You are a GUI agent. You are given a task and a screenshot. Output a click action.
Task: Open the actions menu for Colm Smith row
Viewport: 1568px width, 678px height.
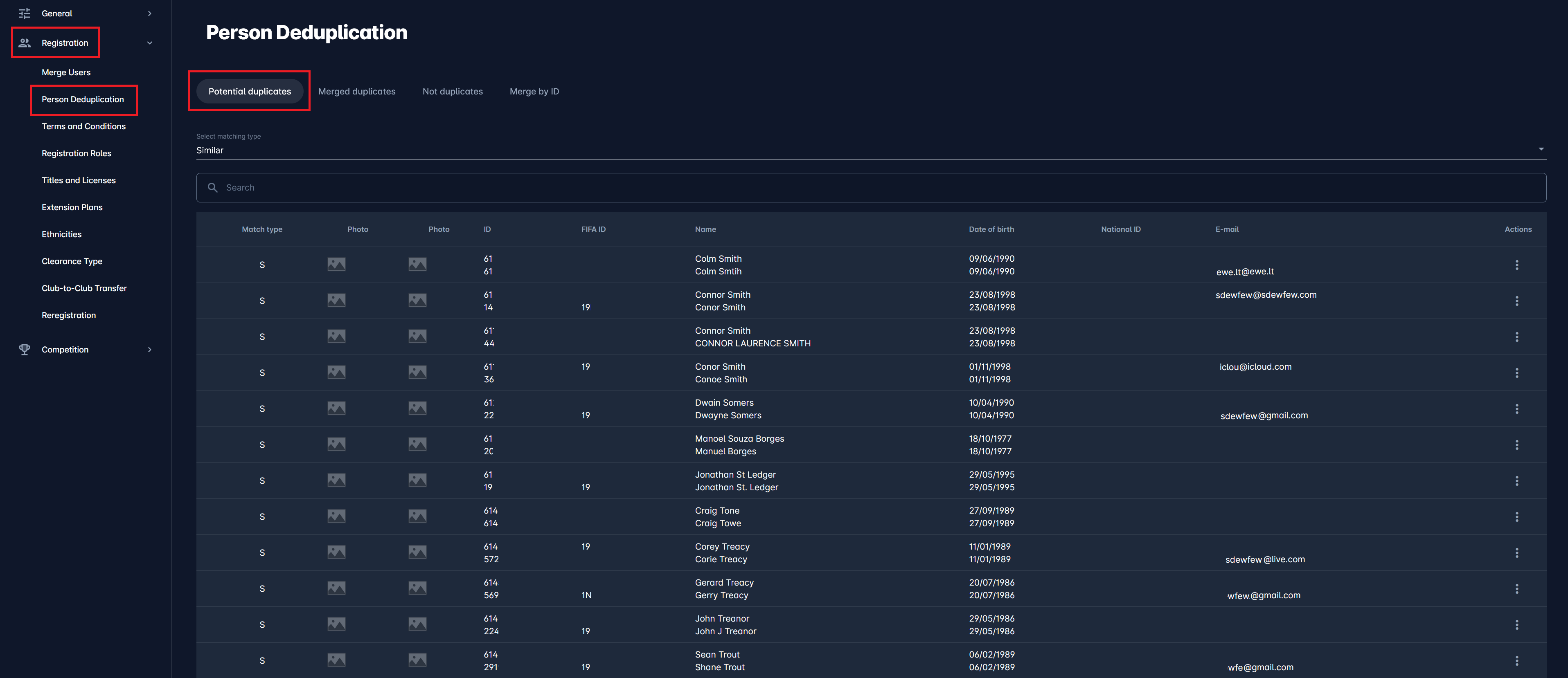point(1517,265)
